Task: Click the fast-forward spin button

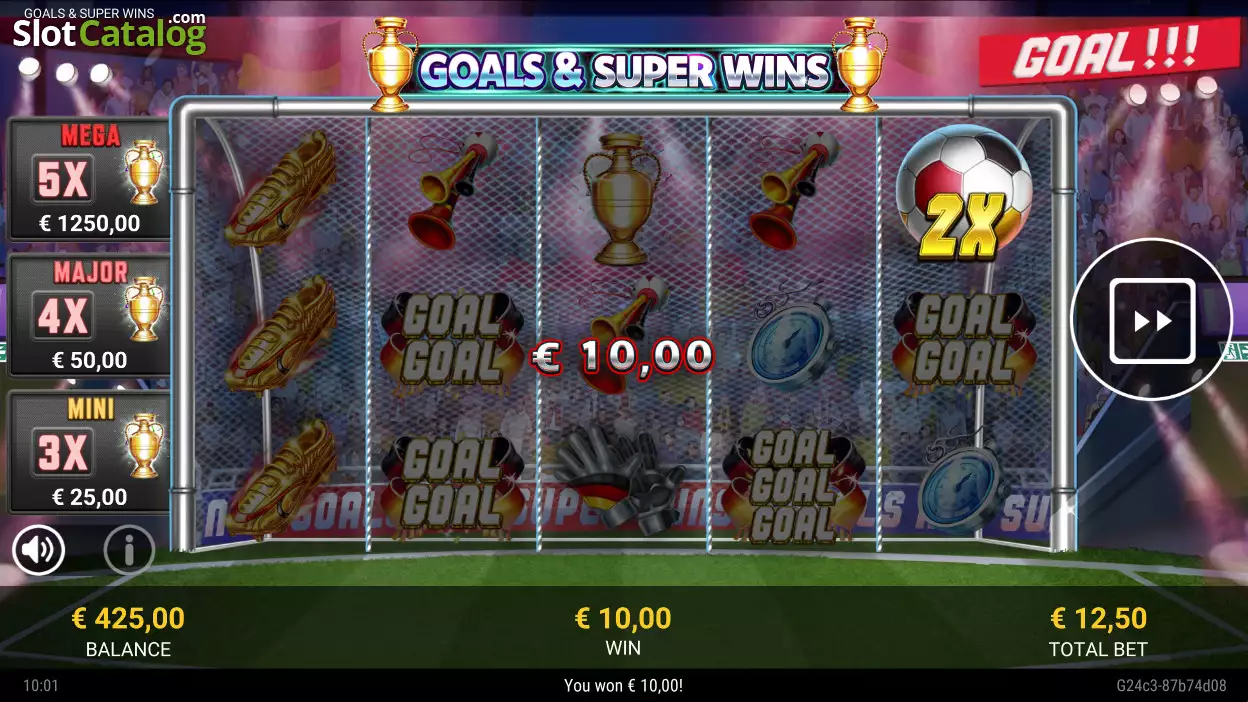Action: (x=1152, y=320)
